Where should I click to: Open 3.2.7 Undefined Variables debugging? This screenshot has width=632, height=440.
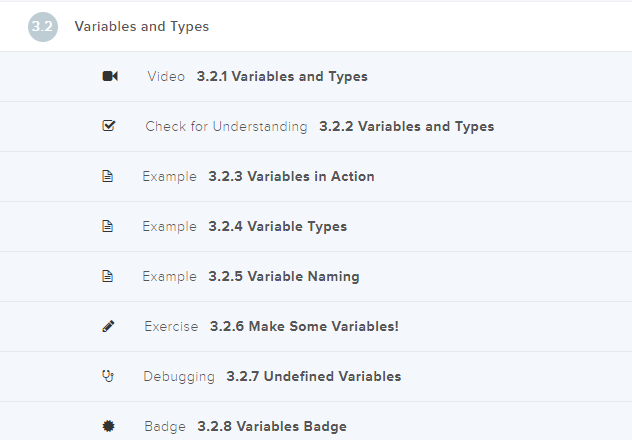(x=313, y=377)
